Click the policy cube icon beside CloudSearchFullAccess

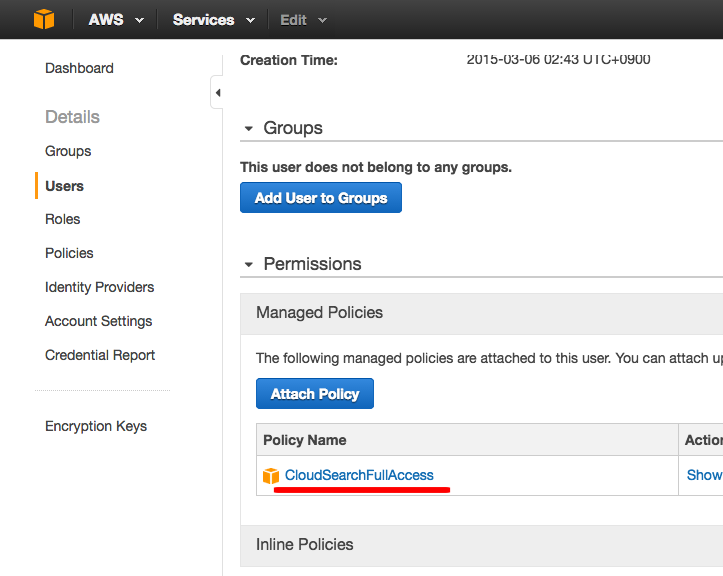coord(271,475)
